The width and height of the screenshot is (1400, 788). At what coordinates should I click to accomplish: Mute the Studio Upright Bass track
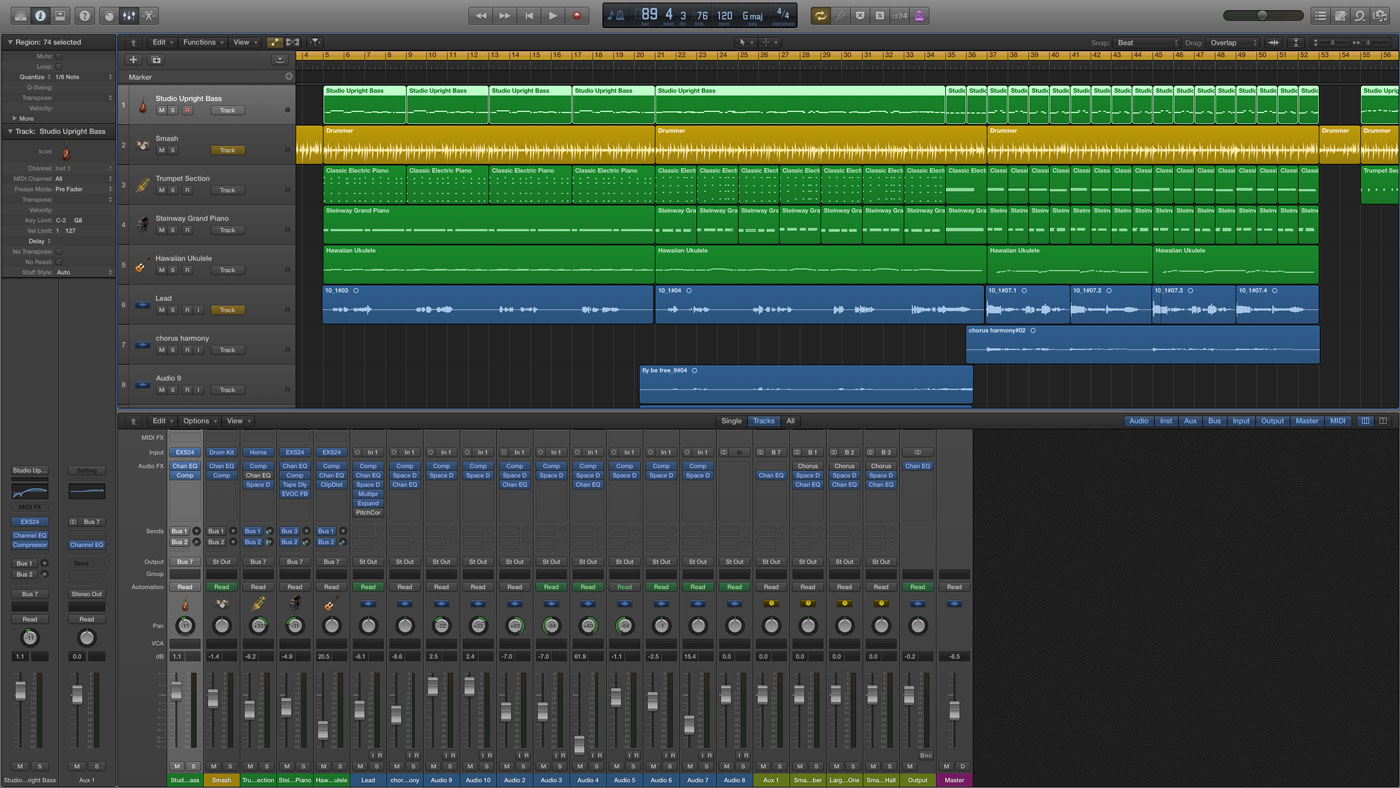161,110
